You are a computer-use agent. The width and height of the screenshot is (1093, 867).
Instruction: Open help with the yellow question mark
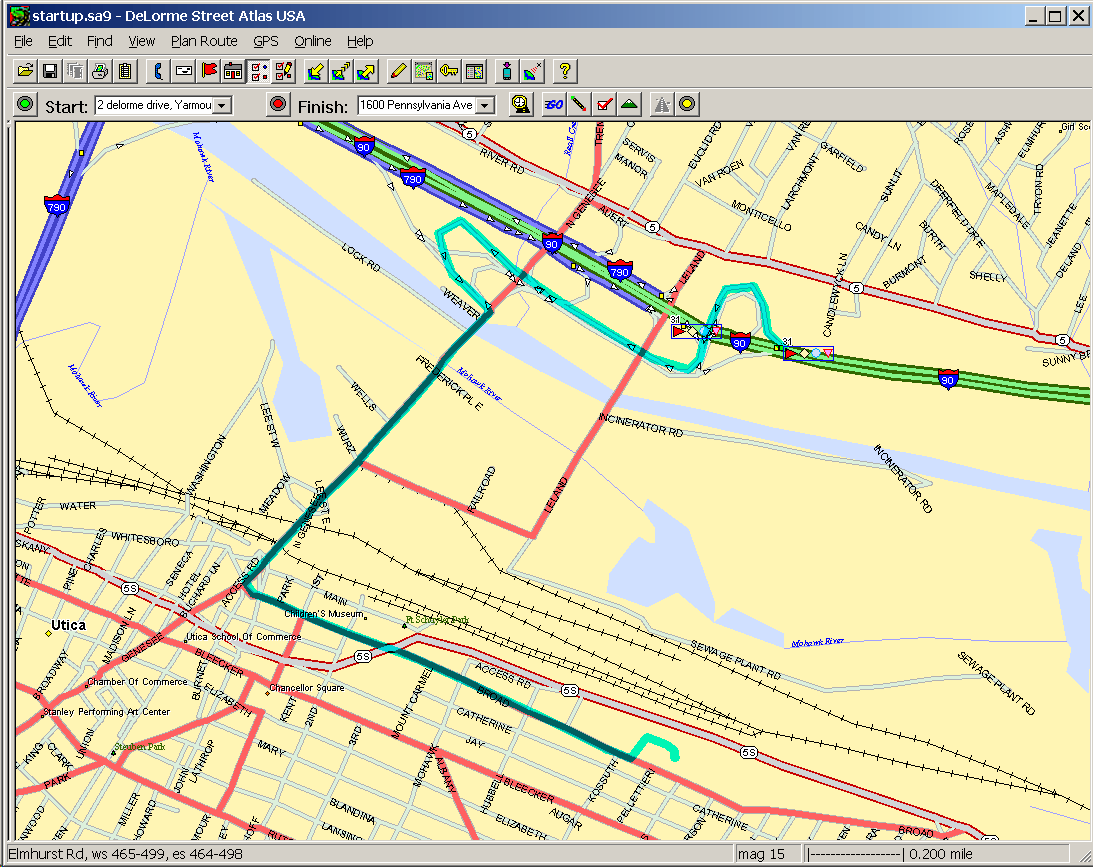tap(565, 71)
